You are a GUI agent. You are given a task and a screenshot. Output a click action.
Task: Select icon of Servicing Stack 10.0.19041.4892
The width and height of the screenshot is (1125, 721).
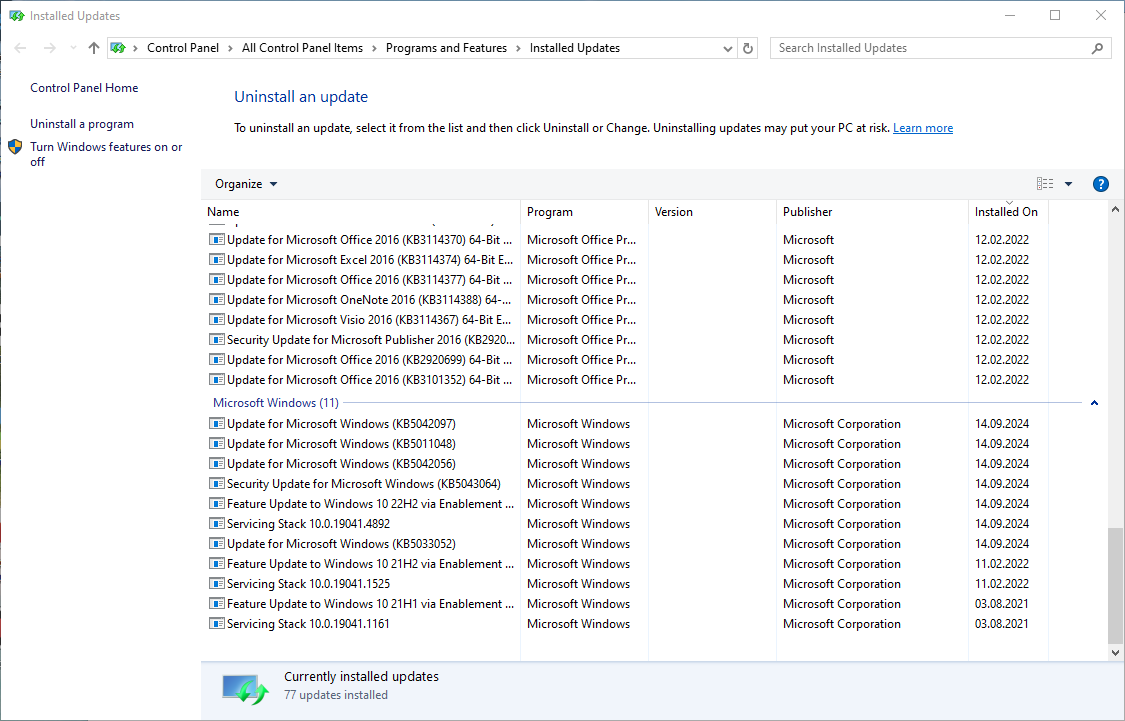point(217,524)
